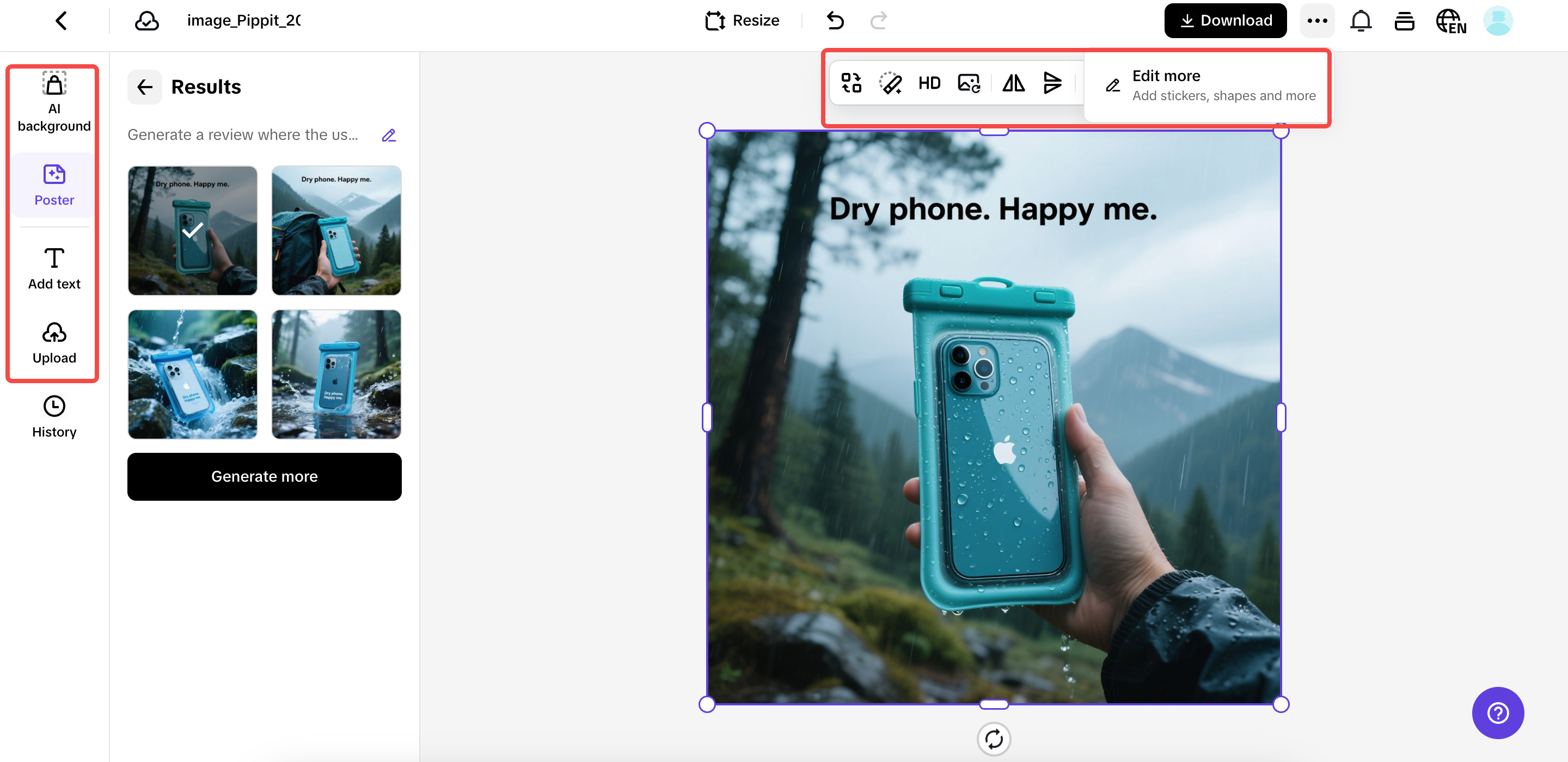Select the waterproof phone on rocks thumbnail
Viewport: 1568px width, 762px height.
[x=192, y=374]
